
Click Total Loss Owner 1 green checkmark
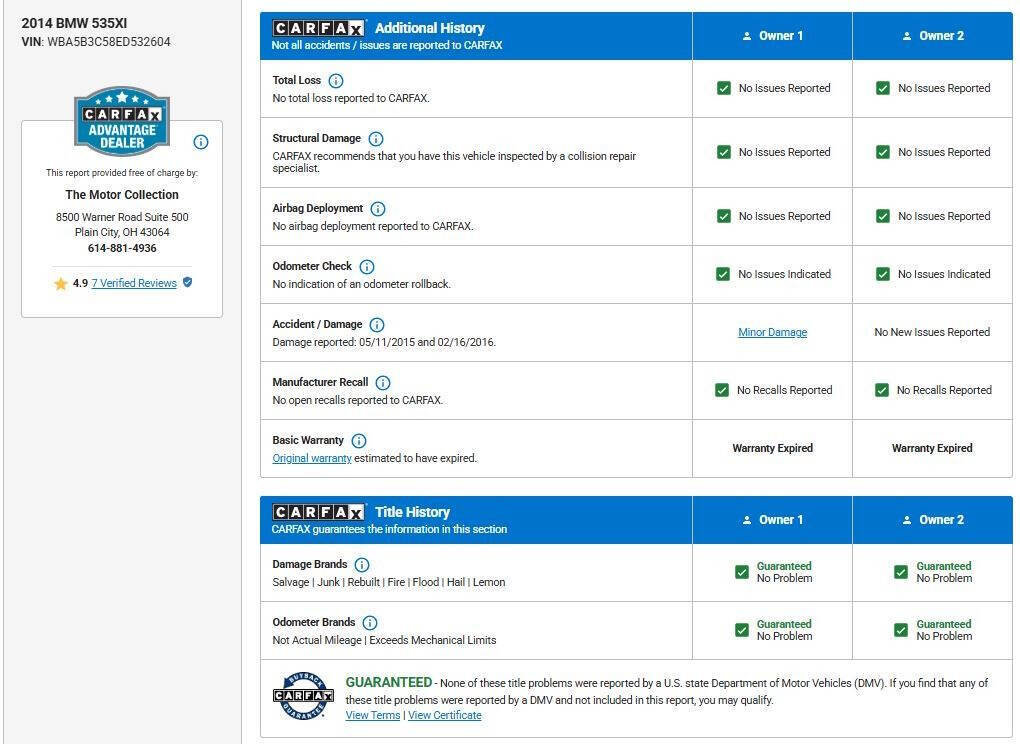pos(723,88)
